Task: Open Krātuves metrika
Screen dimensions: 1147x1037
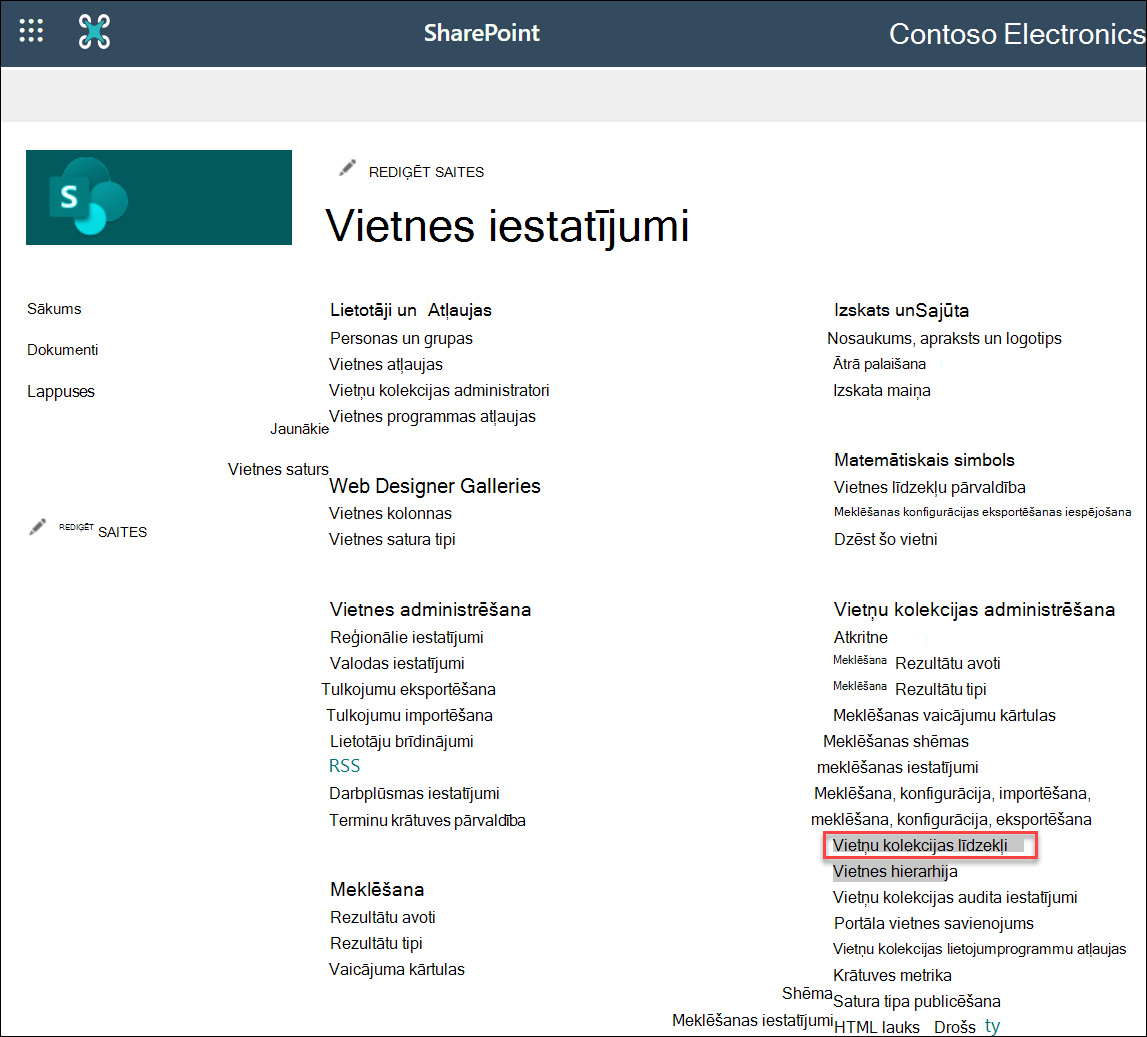Action: (x=892, y=975)
